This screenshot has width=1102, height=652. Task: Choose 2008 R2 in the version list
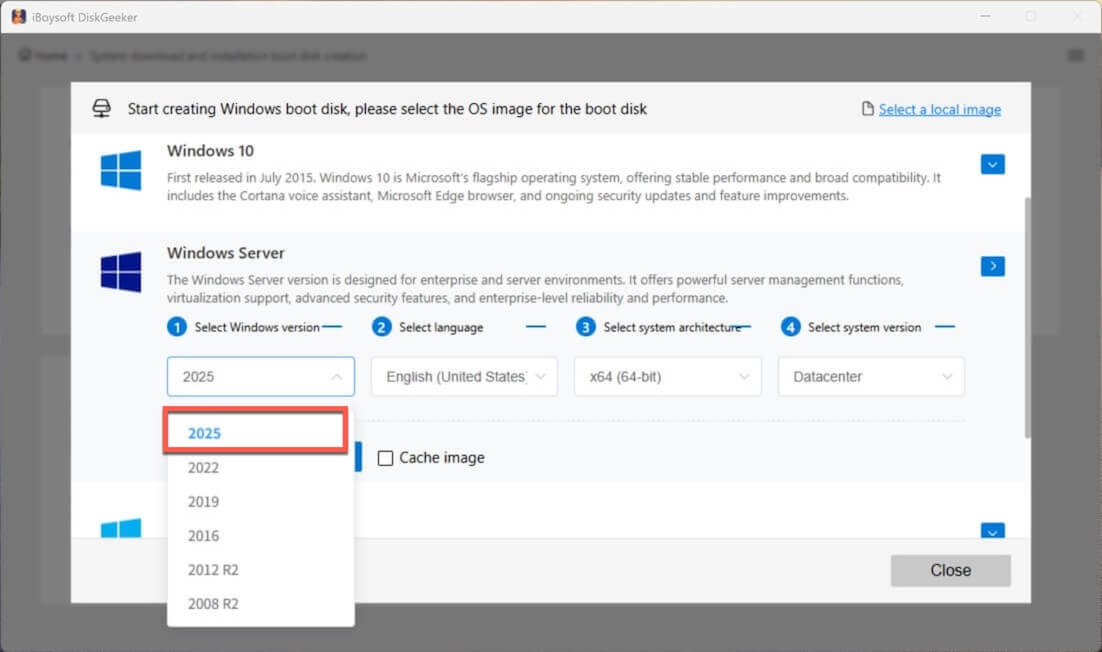[x=261, y=604]
